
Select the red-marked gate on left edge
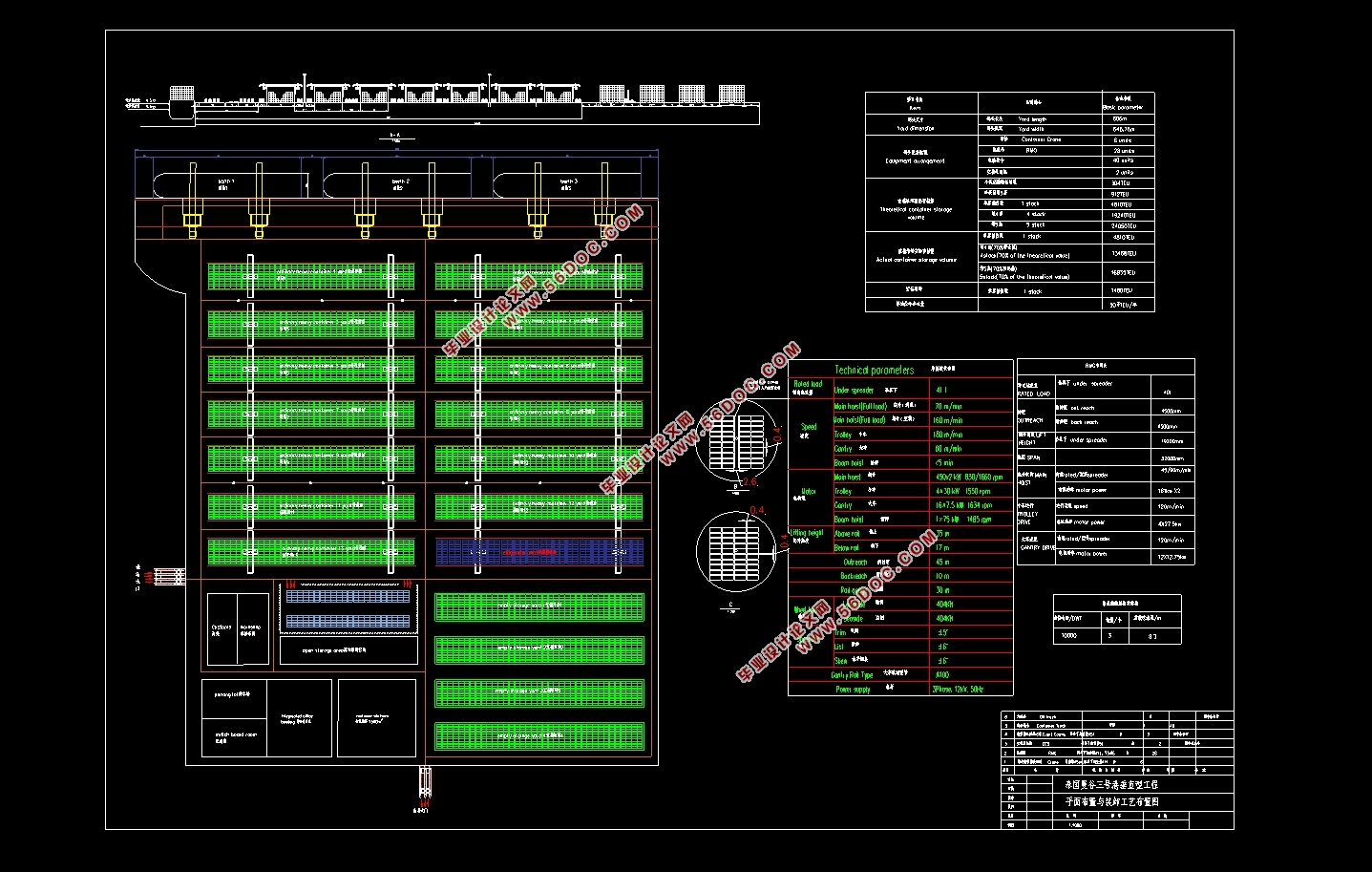[x=168, y=576]
